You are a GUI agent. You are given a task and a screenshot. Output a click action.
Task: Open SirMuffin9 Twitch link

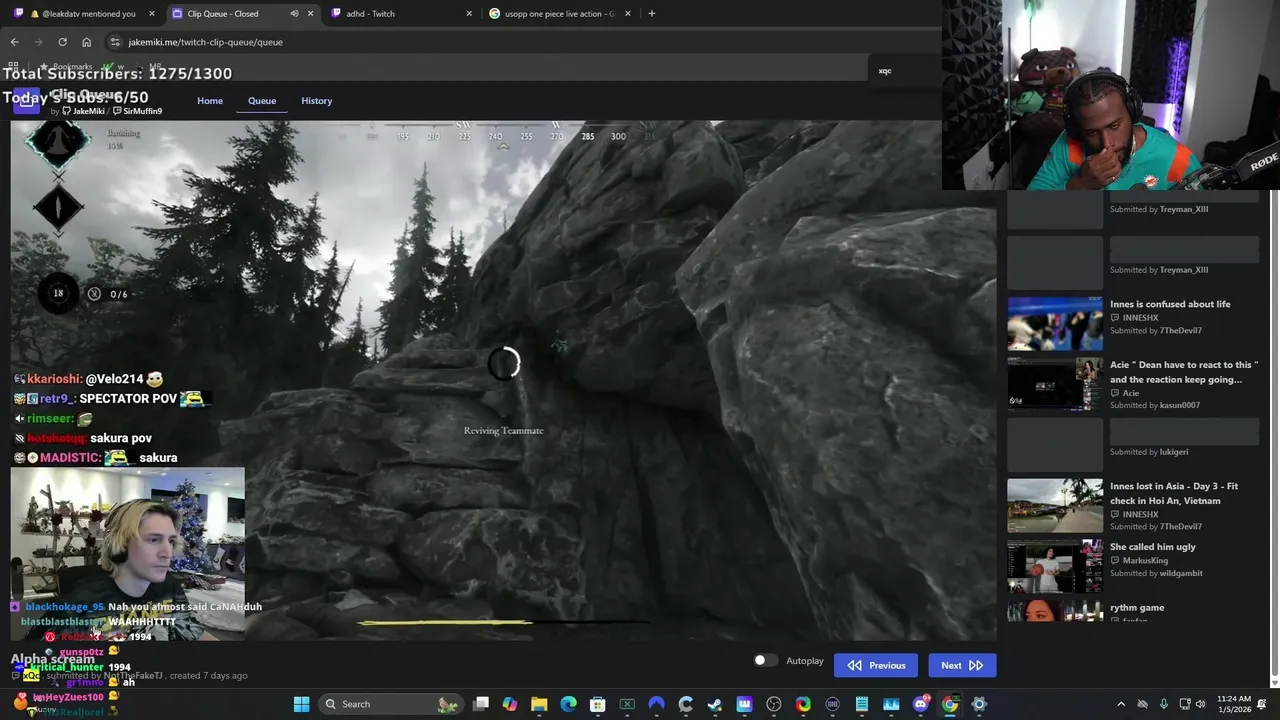pyautogui.click(x=137, y=111)
